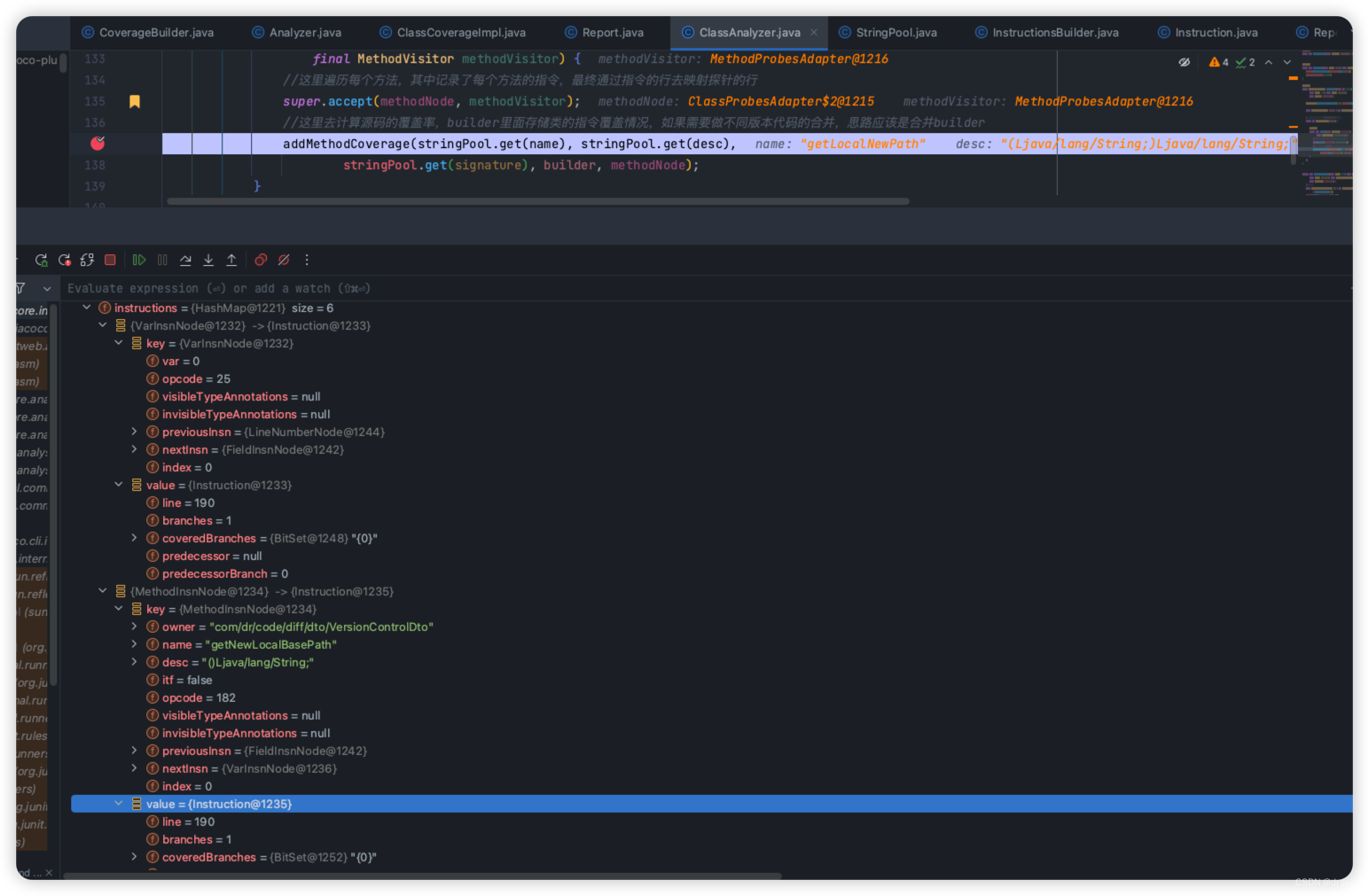Step into the method

(x=208, y=260)
